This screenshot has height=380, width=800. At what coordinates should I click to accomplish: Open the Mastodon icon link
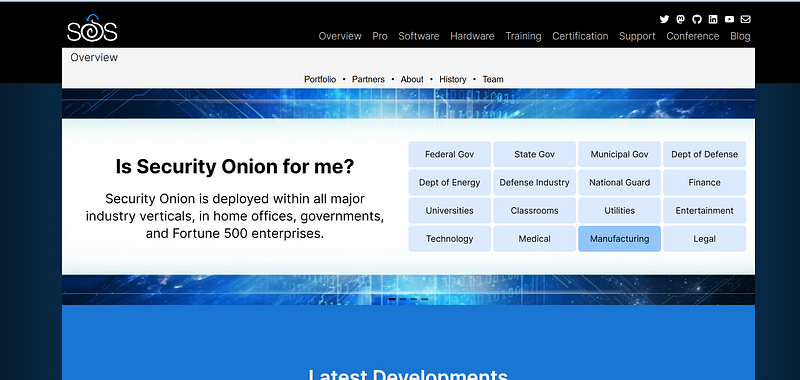coord(680,19)
